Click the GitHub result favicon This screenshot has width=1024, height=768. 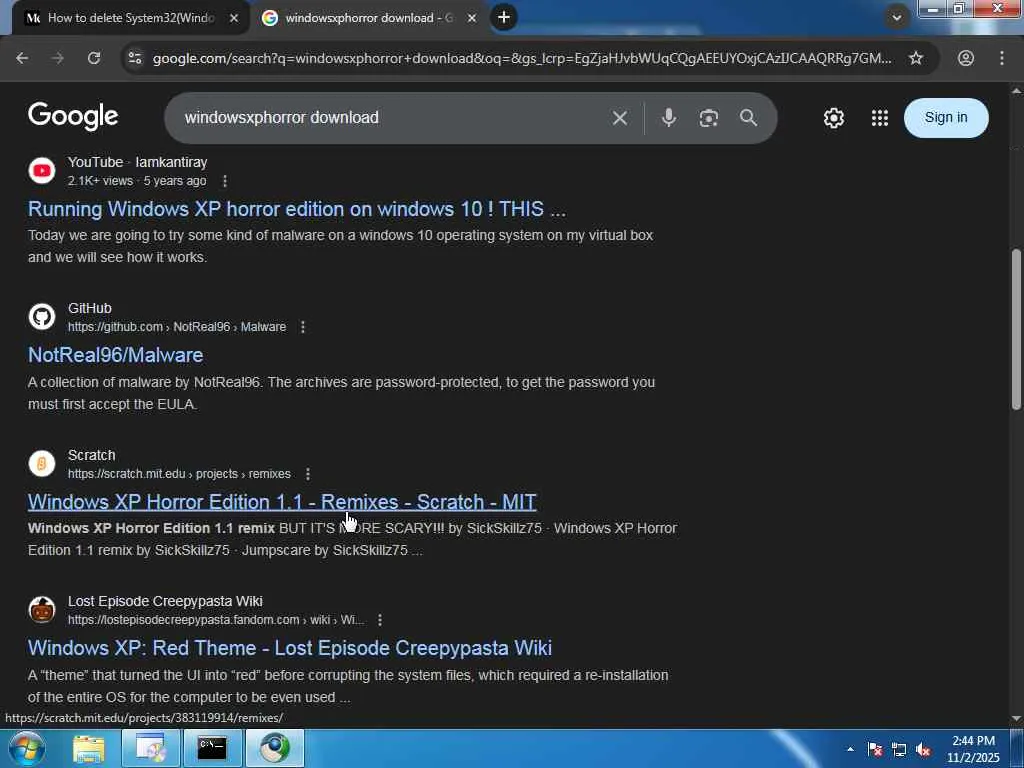coord(42,317)
